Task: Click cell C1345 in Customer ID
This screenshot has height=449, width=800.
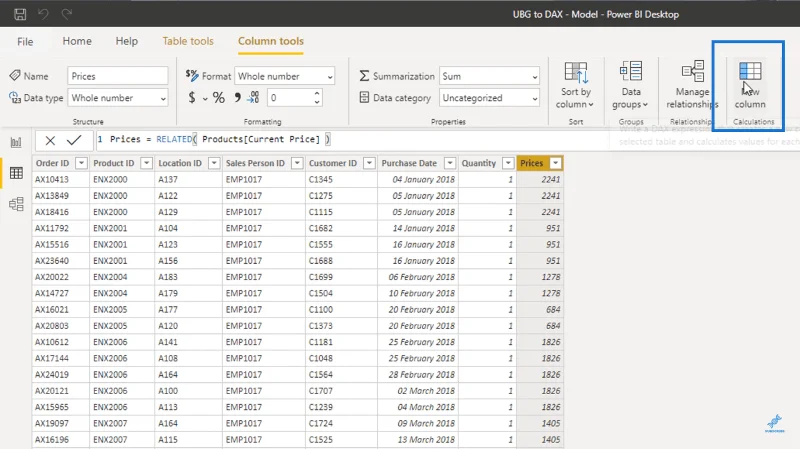Action: tap(341, 180)
